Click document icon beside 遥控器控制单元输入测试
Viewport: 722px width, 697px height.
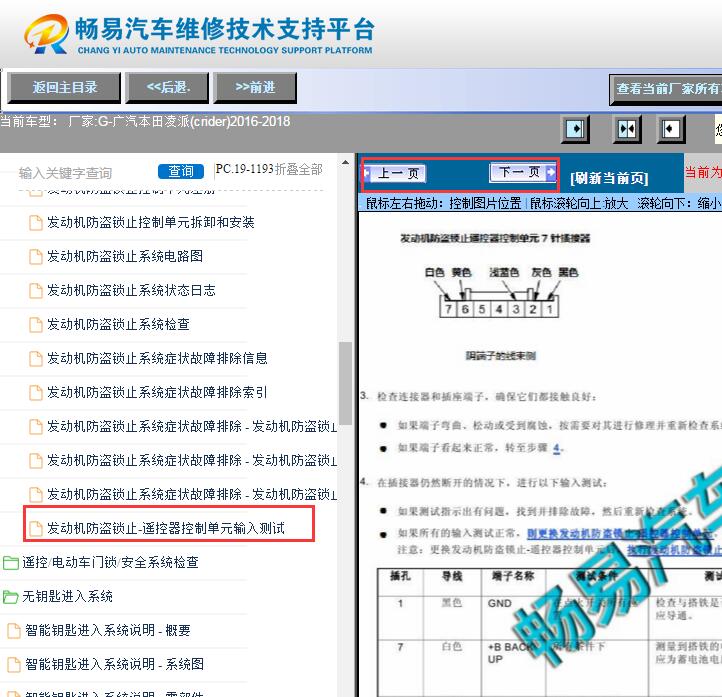click(35, 529)
